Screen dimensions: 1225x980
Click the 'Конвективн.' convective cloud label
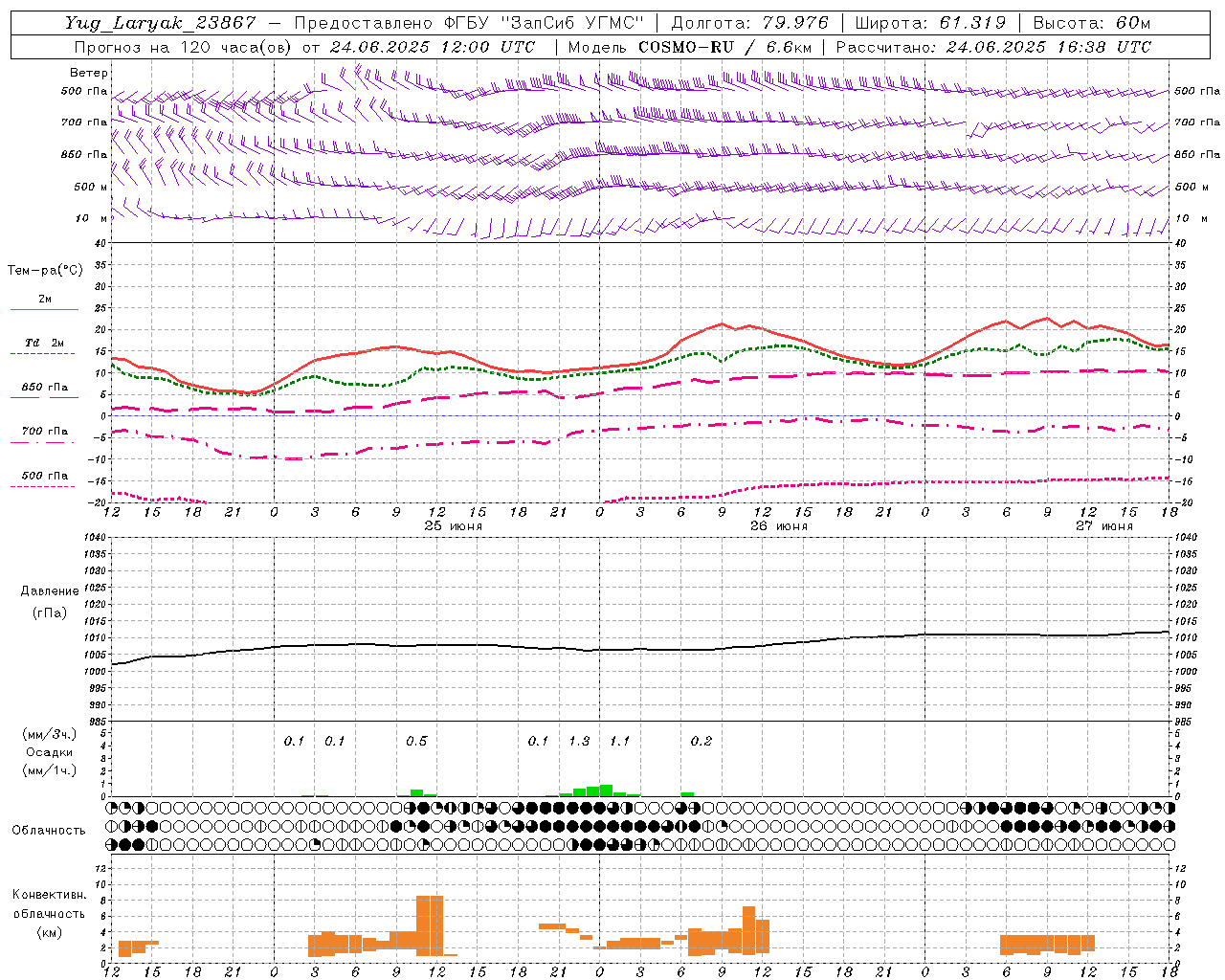tap(49, 895)
